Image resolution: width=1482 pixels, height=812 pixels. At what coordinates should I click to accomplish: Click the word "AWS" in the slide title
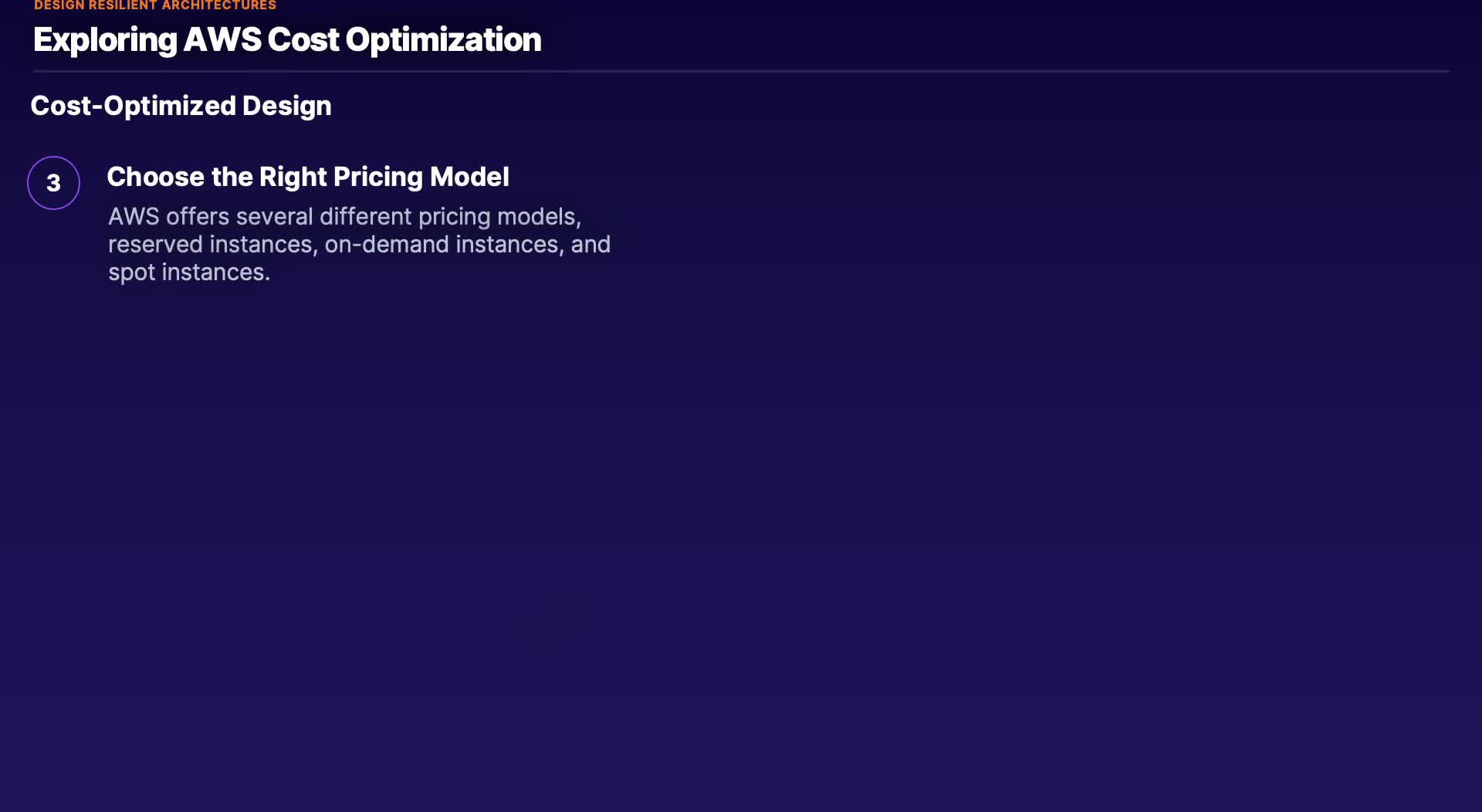click(x=222, y=40)
